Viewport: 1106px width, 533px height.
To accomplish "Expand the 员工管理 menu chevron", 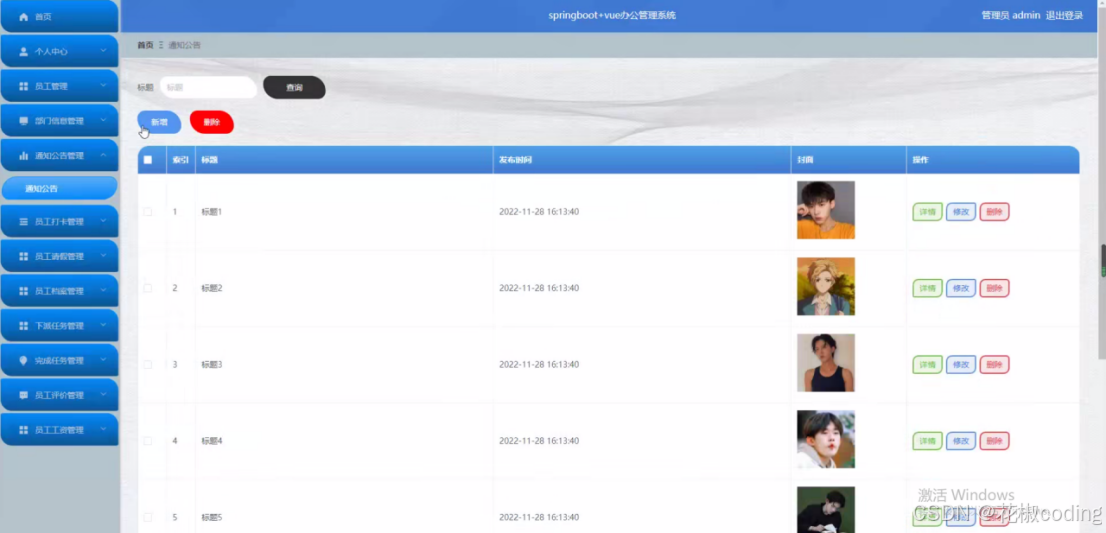I will click(x=103, y=85).
